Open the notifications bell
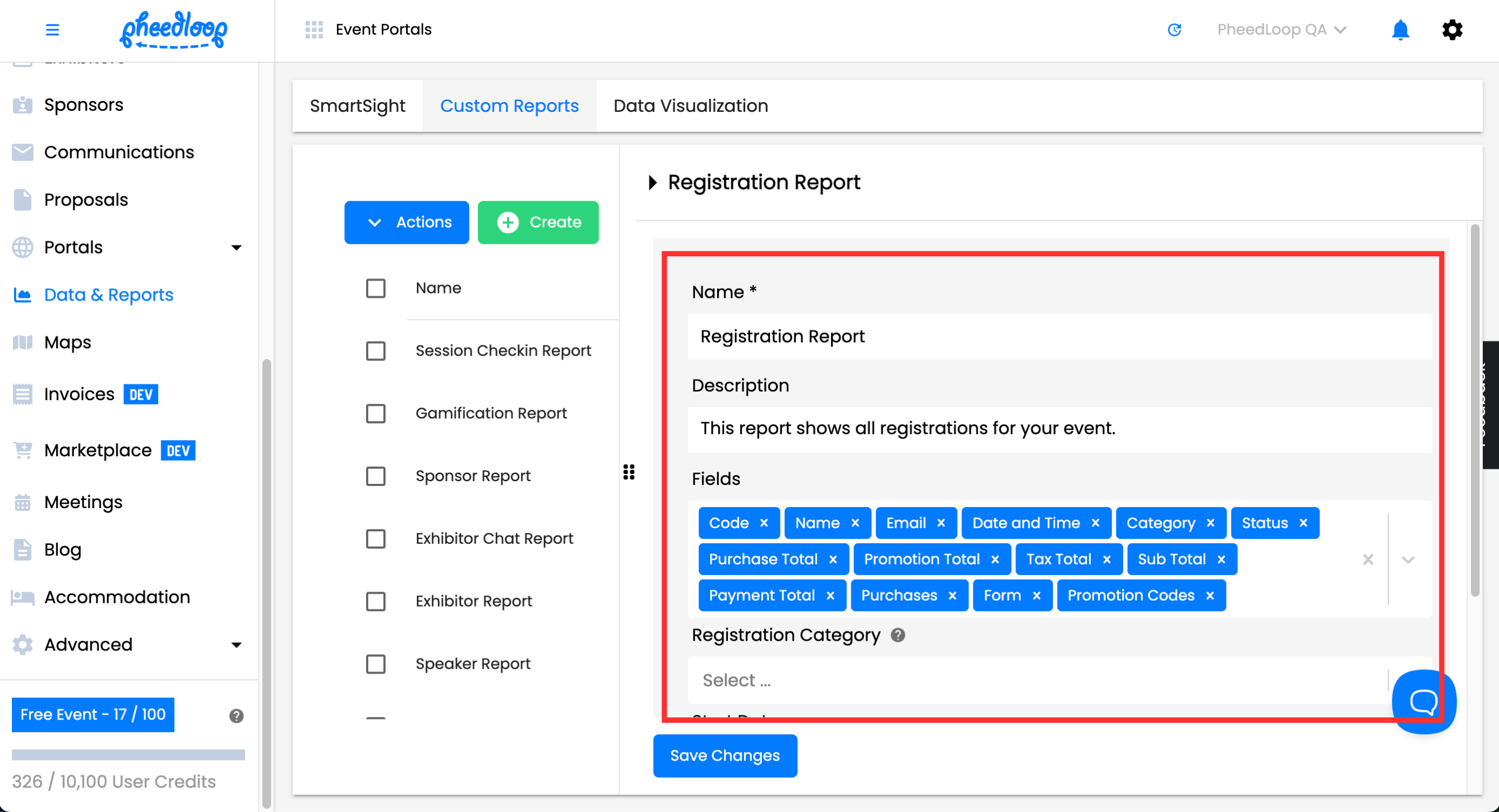 pyautogui.click(x=1399, y=30)
